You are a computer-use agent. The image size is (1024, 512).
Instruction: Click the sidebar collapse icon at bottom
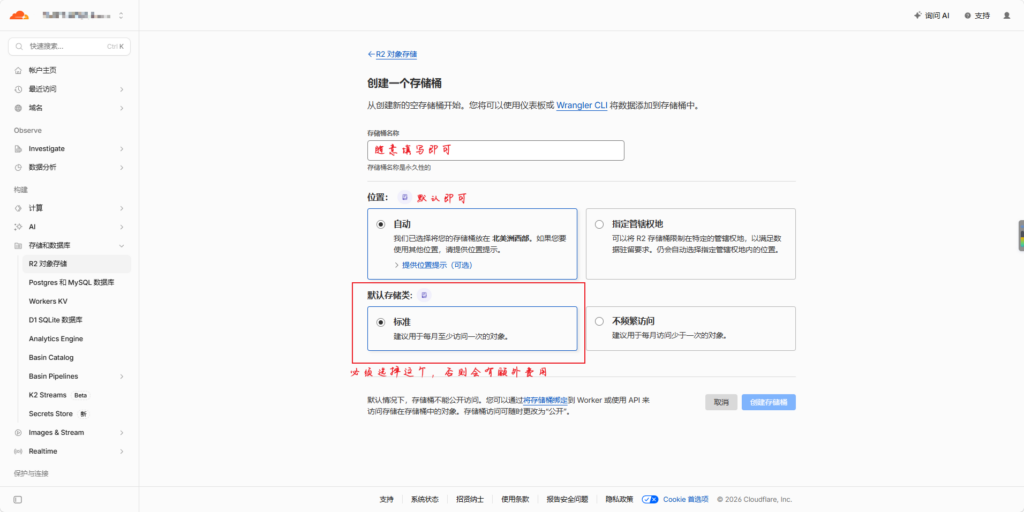[18, 500]
